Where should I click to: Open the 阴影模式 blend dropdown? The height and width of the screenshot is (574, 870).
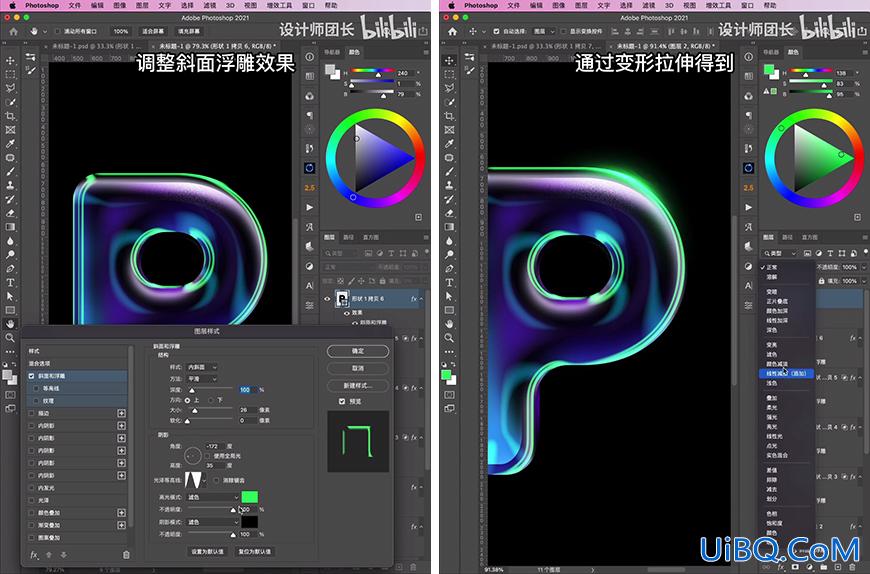click(213, 522)
